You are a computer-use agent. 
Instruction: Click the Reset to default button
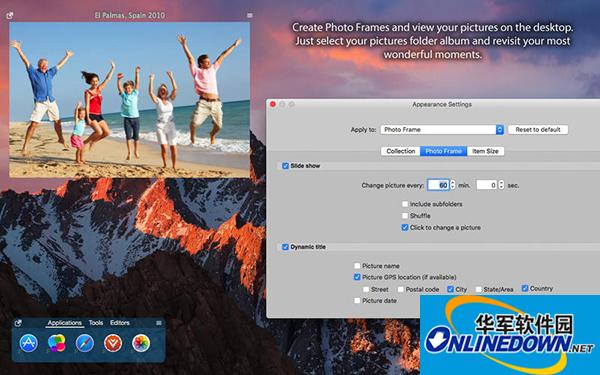click(x=538, y=130)
